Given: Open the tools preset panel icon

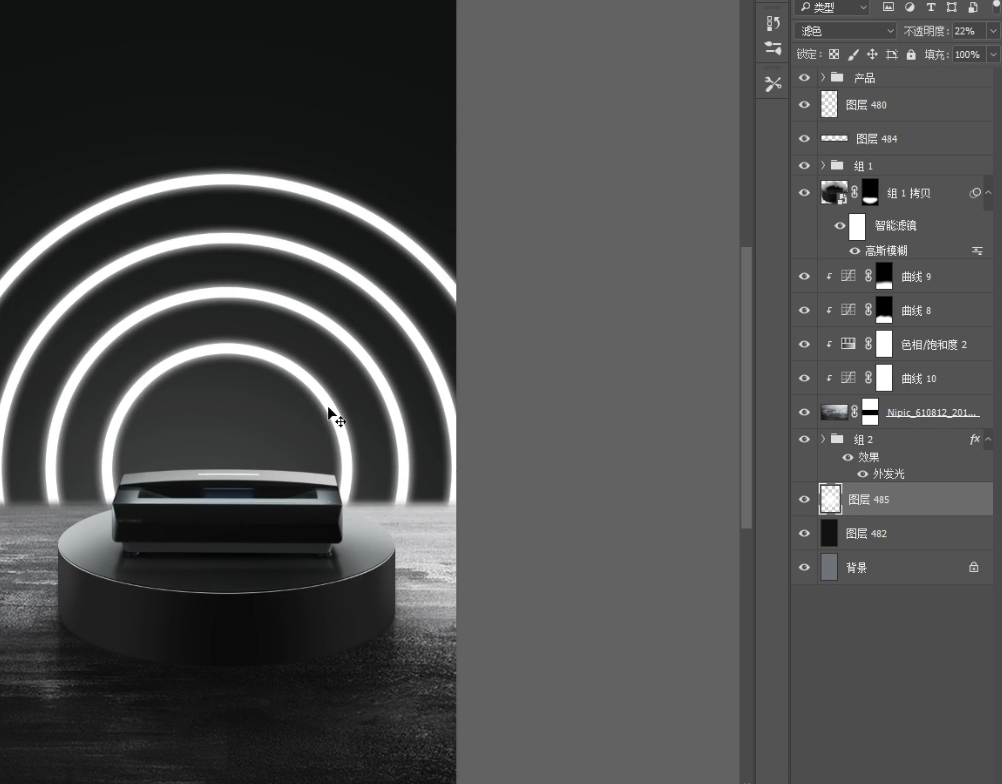Looking at the screenshot, I should coord(773,84).
